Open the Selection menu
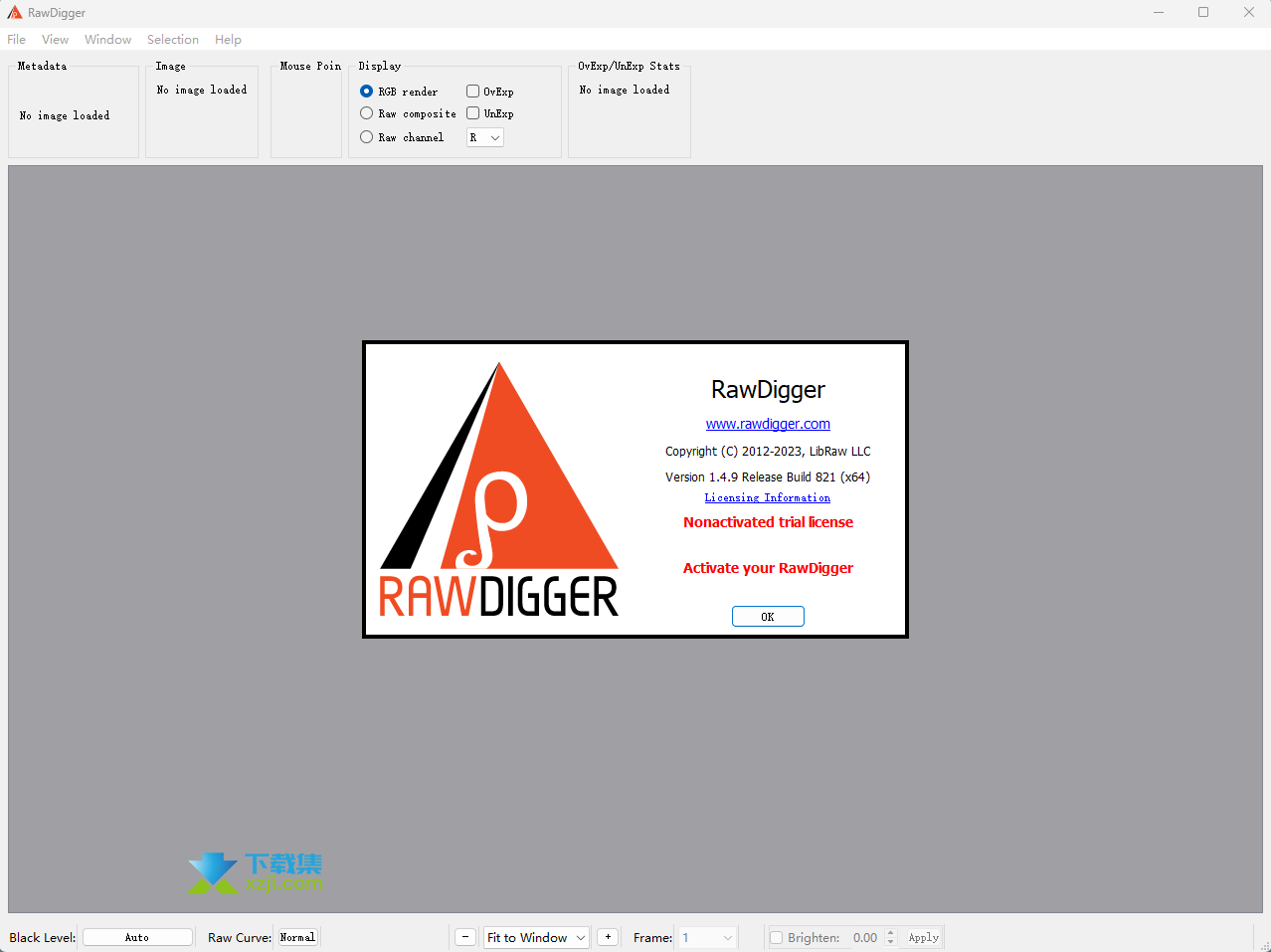Viewport: 1271px width, 952px height. click(x=173, y=39)
